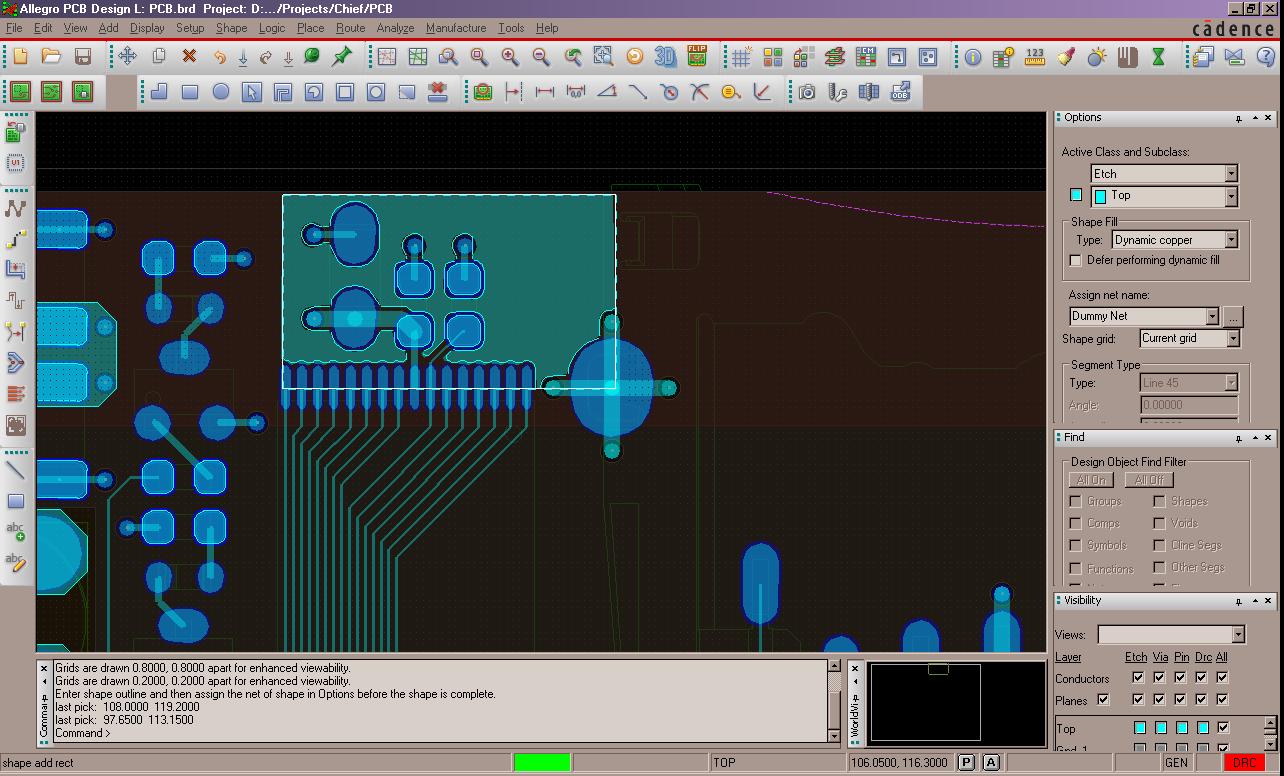Activate the Flip Design tool
Viewport: 1284px width, 776px height.
tap(697, 57)
